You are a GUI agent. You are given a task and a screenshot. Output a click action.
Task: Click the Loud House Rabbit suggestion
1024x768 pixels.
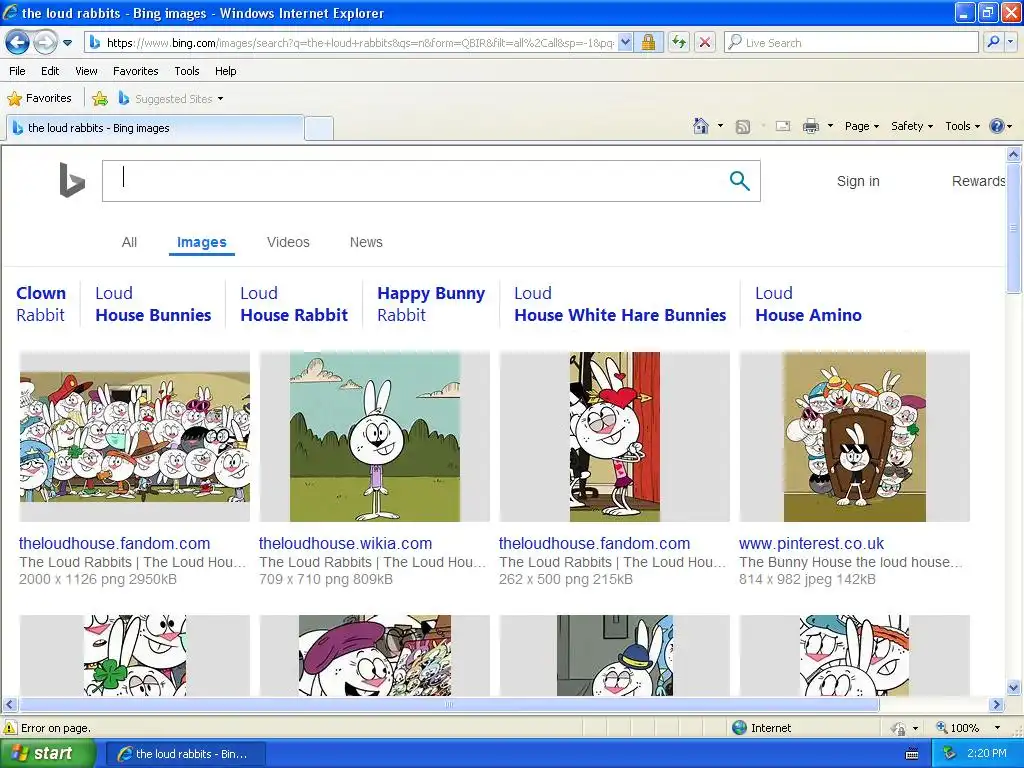pos(294,304)
